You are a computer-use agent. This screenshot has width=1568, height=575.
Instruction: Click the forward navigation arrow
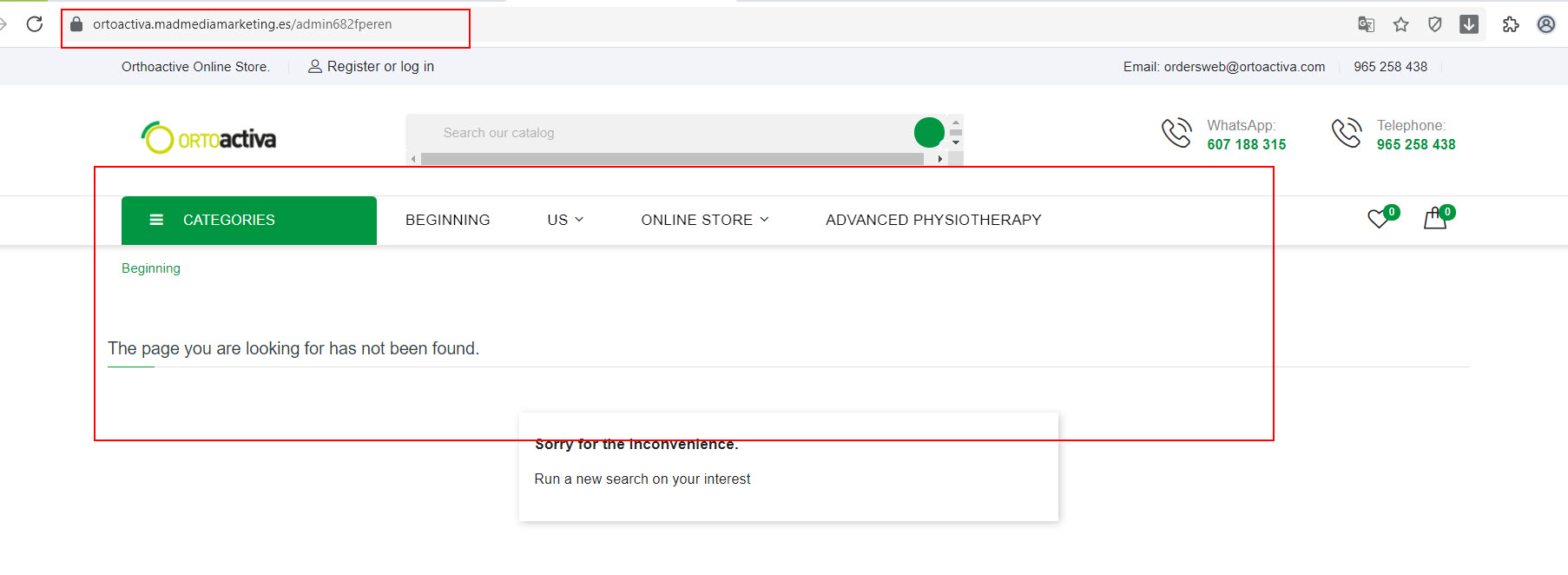pyautogui.click(x=3, y=24)
